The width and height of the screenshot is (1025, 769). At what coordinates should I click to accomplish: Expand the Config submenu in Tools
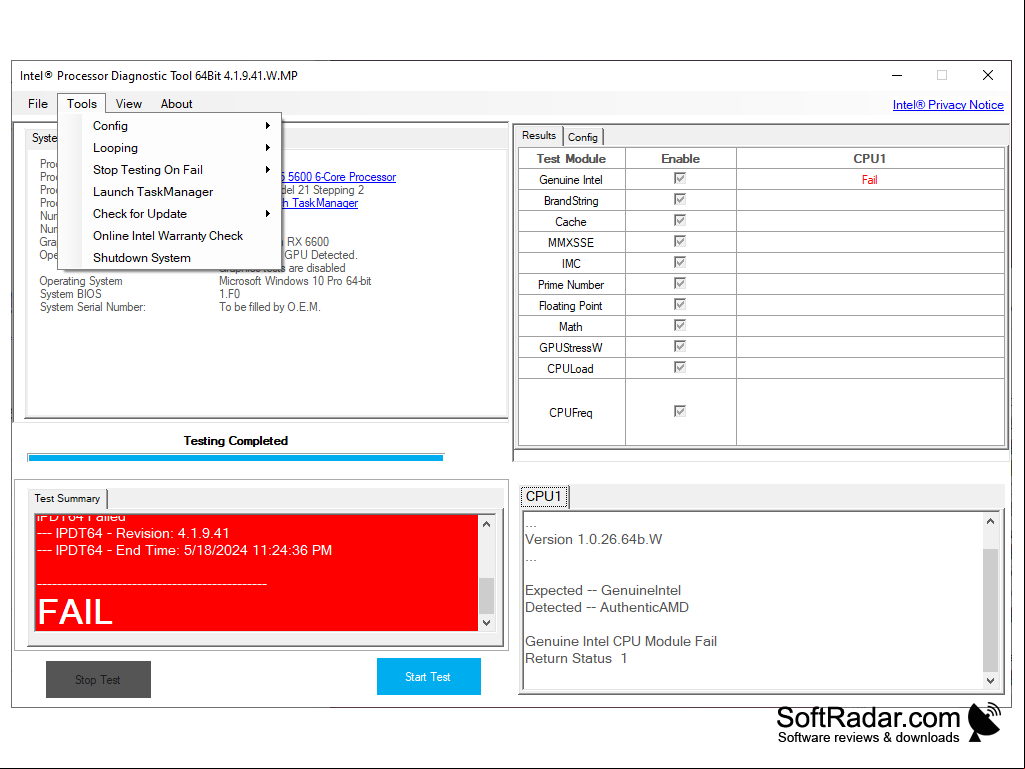(x=170, y=126)
